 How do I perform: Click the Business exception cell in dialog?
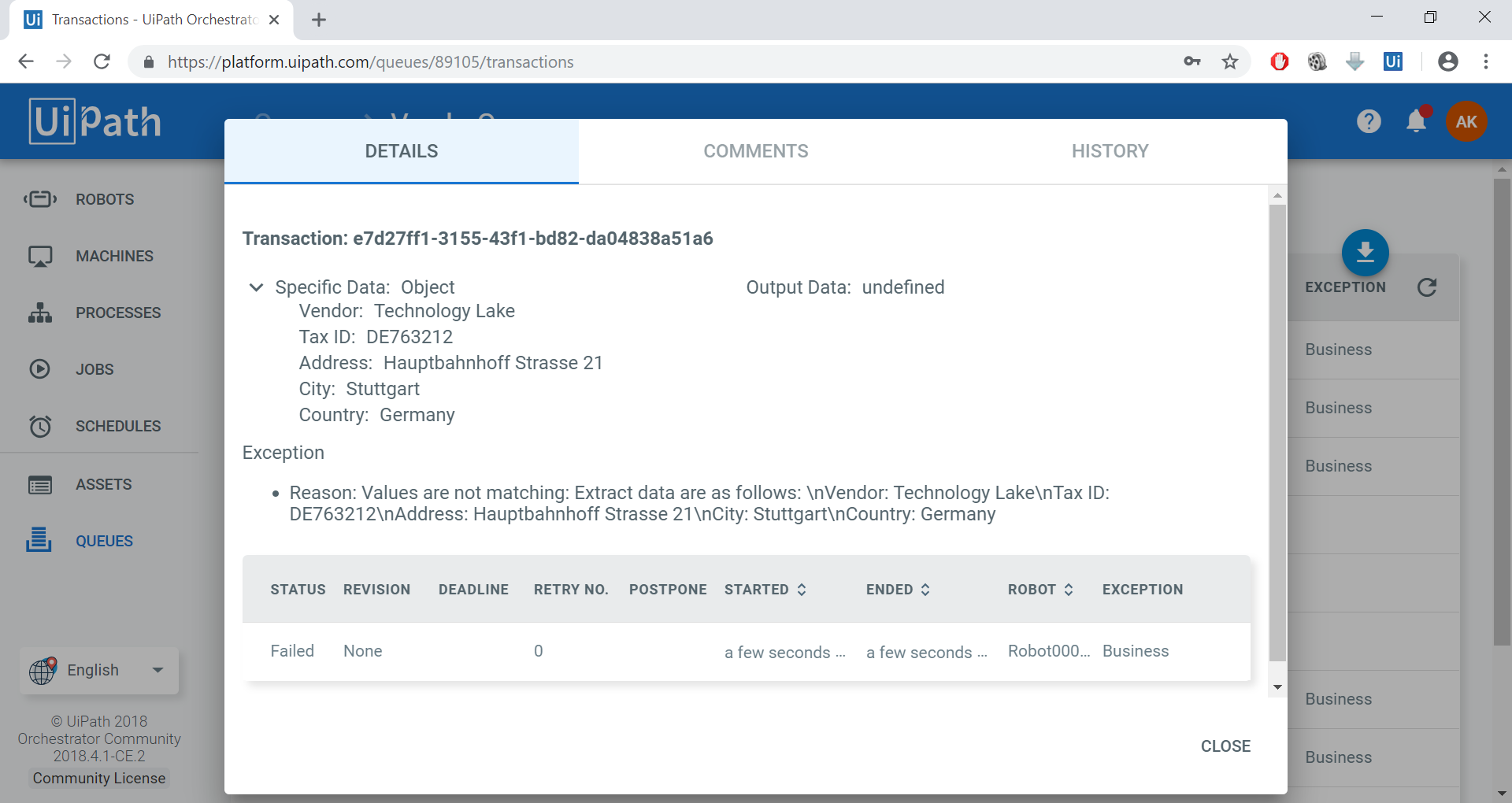pos(1136,651)
